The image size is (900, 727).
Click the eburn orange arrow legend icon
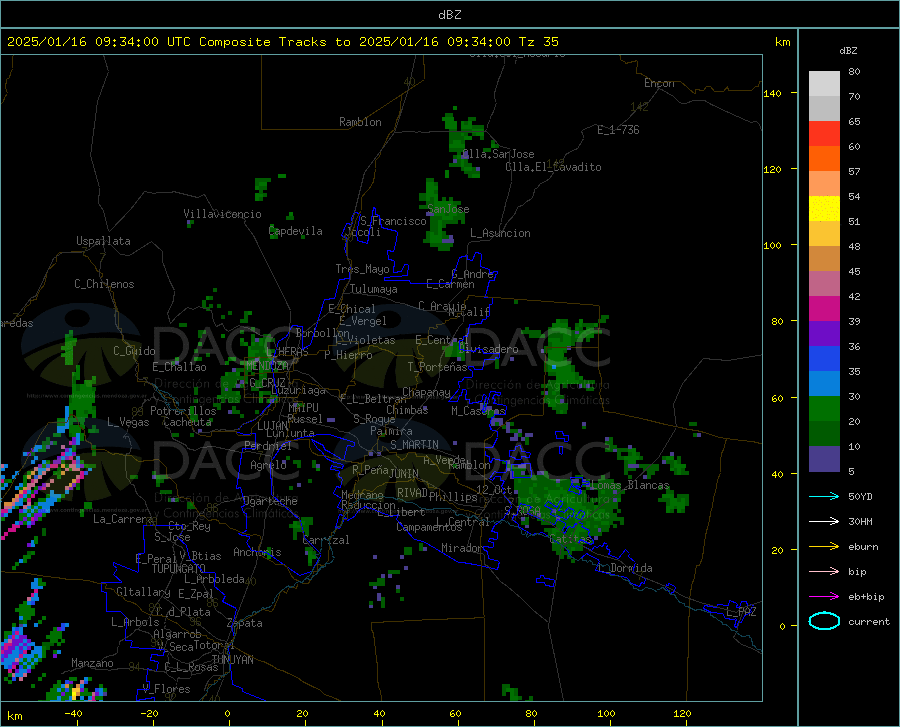tap(824, 547)
